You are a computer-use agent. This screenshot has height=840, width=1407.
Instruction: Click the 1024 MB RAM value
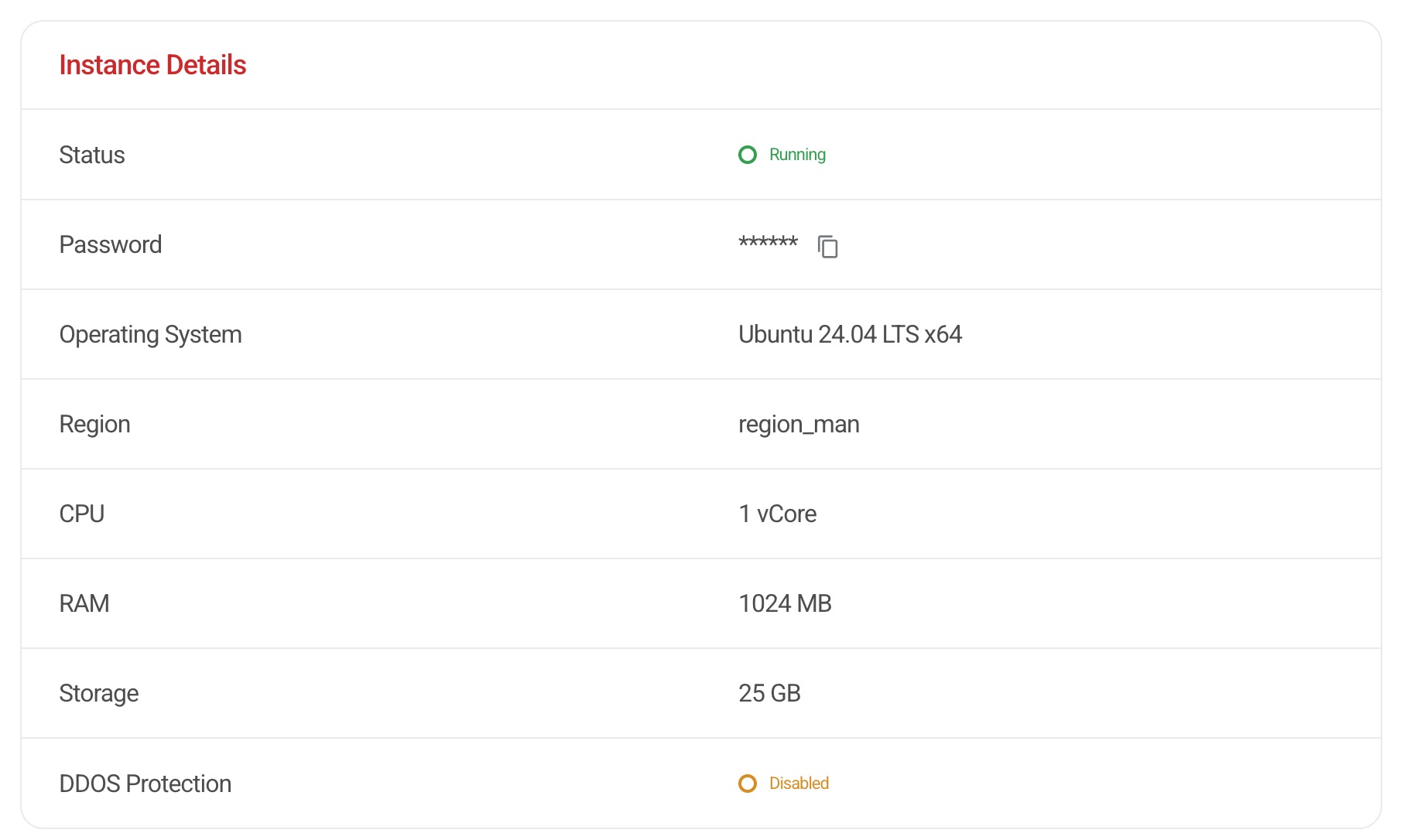[785, 603]
